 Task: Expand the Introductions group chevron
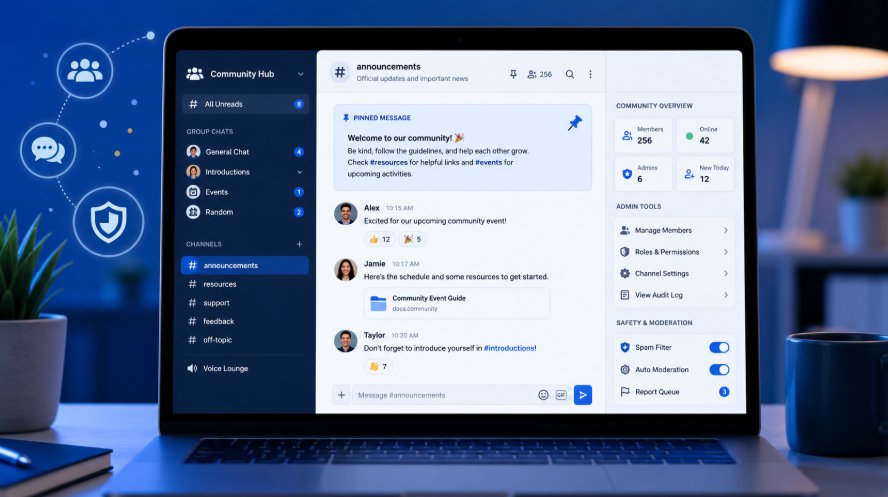click(300, 172)
